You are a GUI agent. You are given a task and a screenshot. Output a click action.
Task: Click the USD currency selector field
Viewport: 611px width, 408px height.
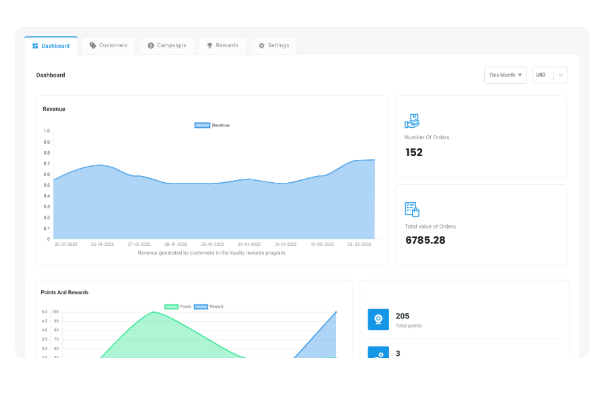[x=550, y=75]
